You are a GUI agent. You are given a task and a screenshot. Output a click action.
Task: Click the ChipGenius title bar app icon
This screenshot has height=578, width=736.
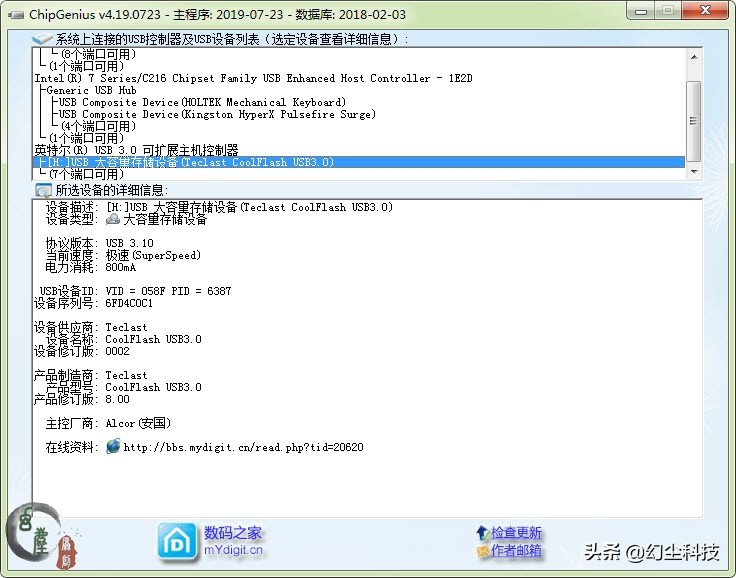(x=15, y=15)
